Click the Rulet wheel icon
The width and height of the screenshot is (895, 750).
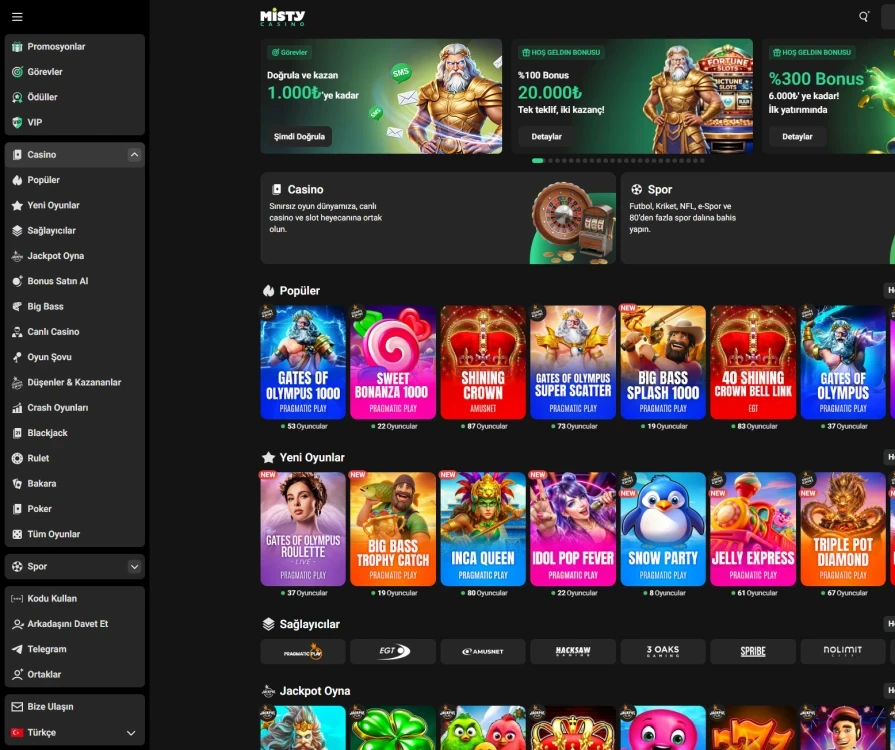(17, 458)
